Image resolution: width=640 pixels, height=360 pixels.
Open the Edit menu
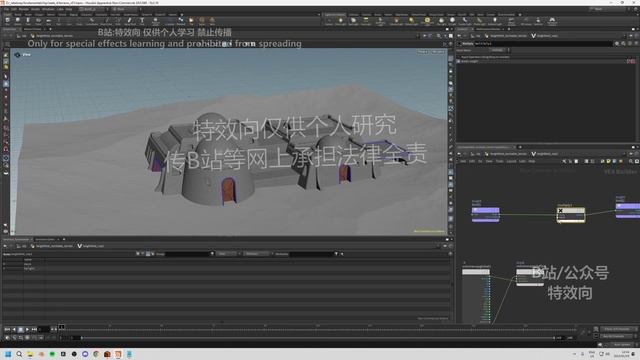[x=14, y=9]
